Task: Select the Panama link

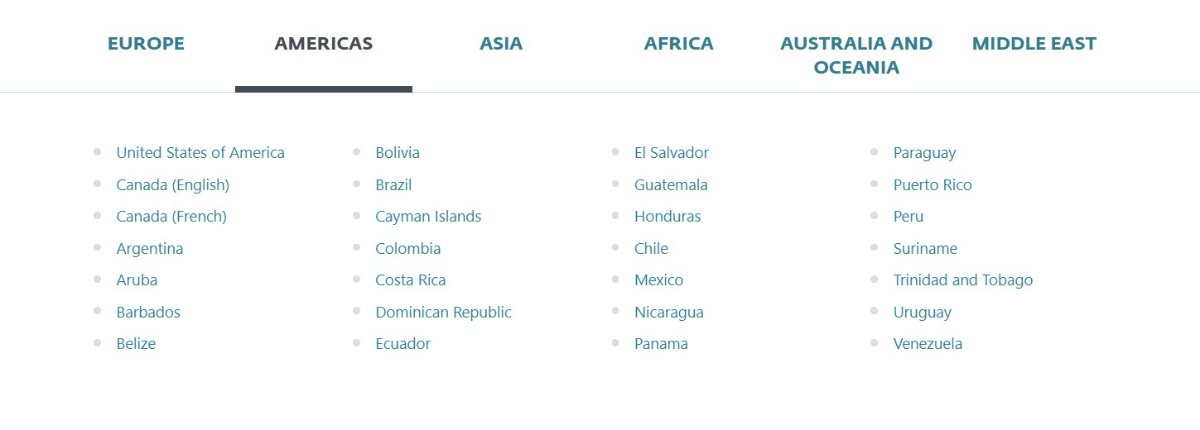Action: tap(661, 344)
